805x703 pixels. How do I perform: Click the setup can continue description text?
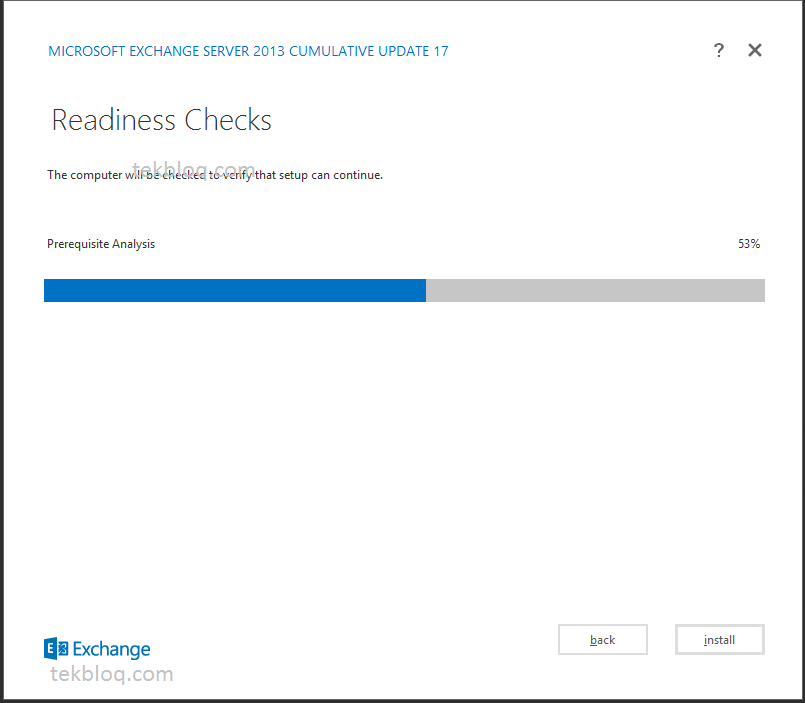(215, 175)
